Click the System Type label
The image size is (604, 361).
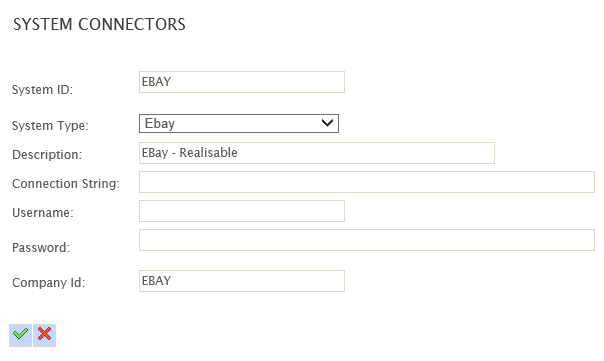pyautogui.click(x=50, y=126)
